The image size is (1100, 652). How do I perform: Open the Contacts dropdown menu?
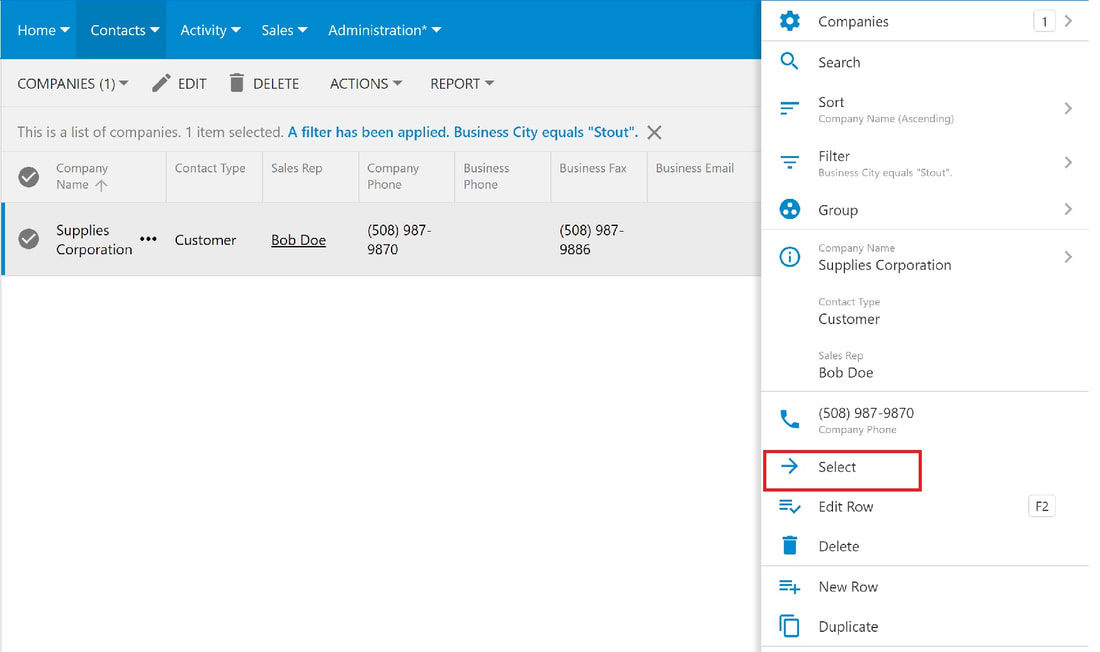pyautogui.click(x=124, y=30)
